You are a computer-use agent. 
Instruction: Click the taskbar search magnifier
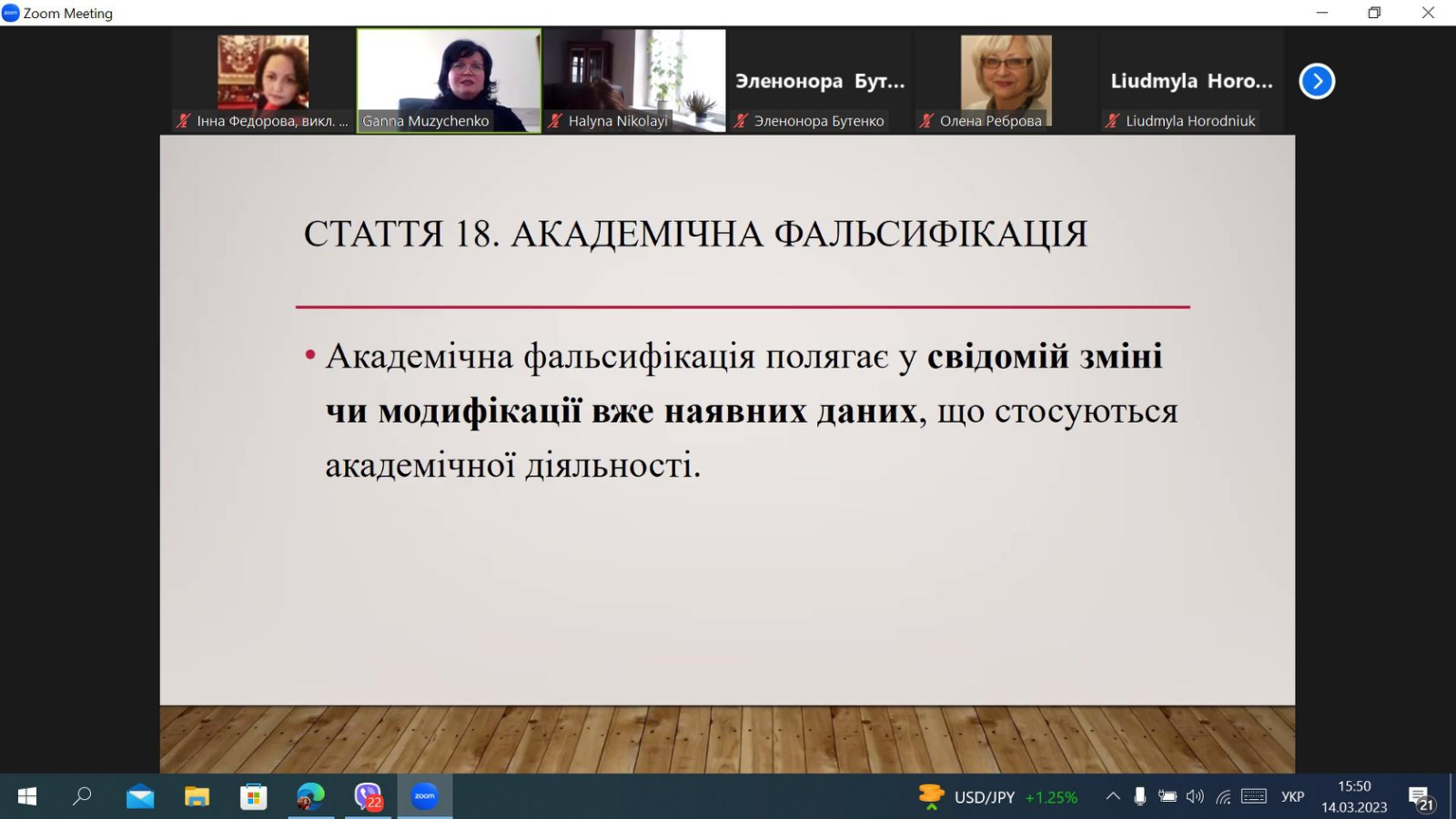(82, 797)
